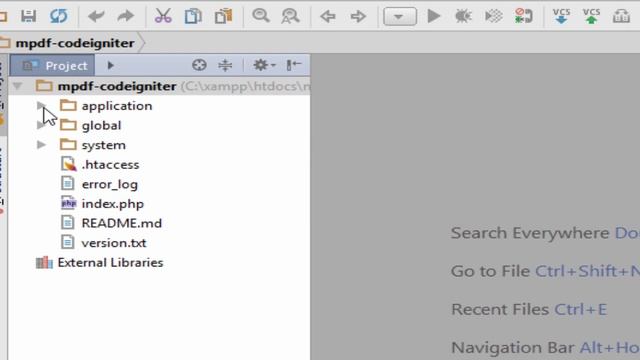Viewport: 640px width, 360px height.
Task: Select the version.txt file
Action: (x=114, y=243)
